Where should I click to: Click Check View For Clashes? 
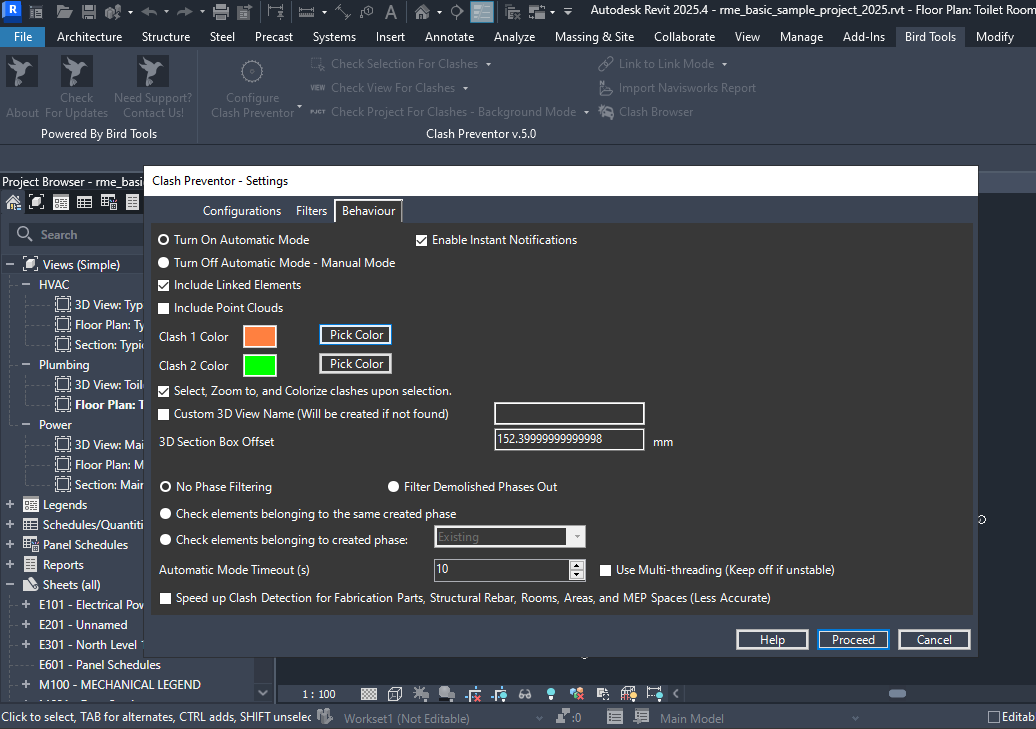pos(383,88)
